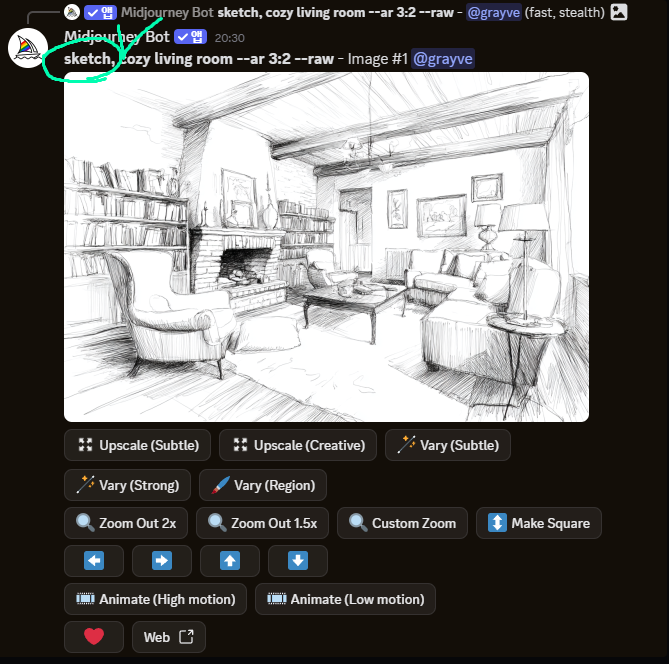Start Animate (High motion)
Screen dimensions: 669x664
tap(155, 599)
